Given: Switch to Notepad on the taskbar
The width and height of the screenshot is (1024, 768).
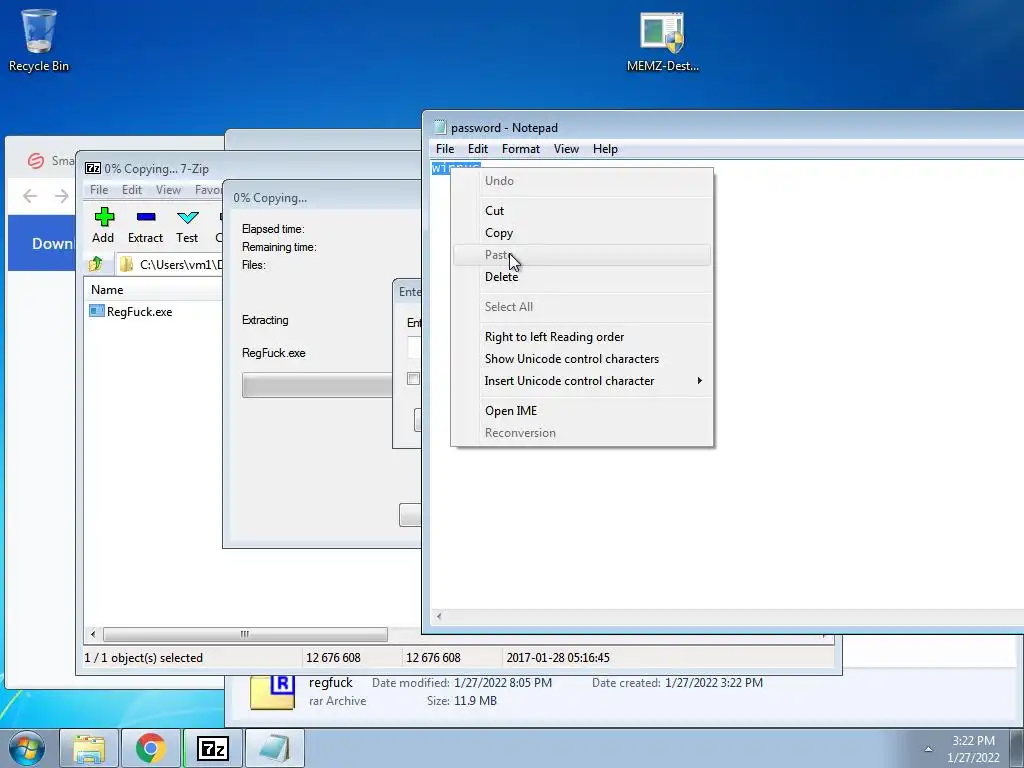Looking at the screenshot, I should click(275, 748).
